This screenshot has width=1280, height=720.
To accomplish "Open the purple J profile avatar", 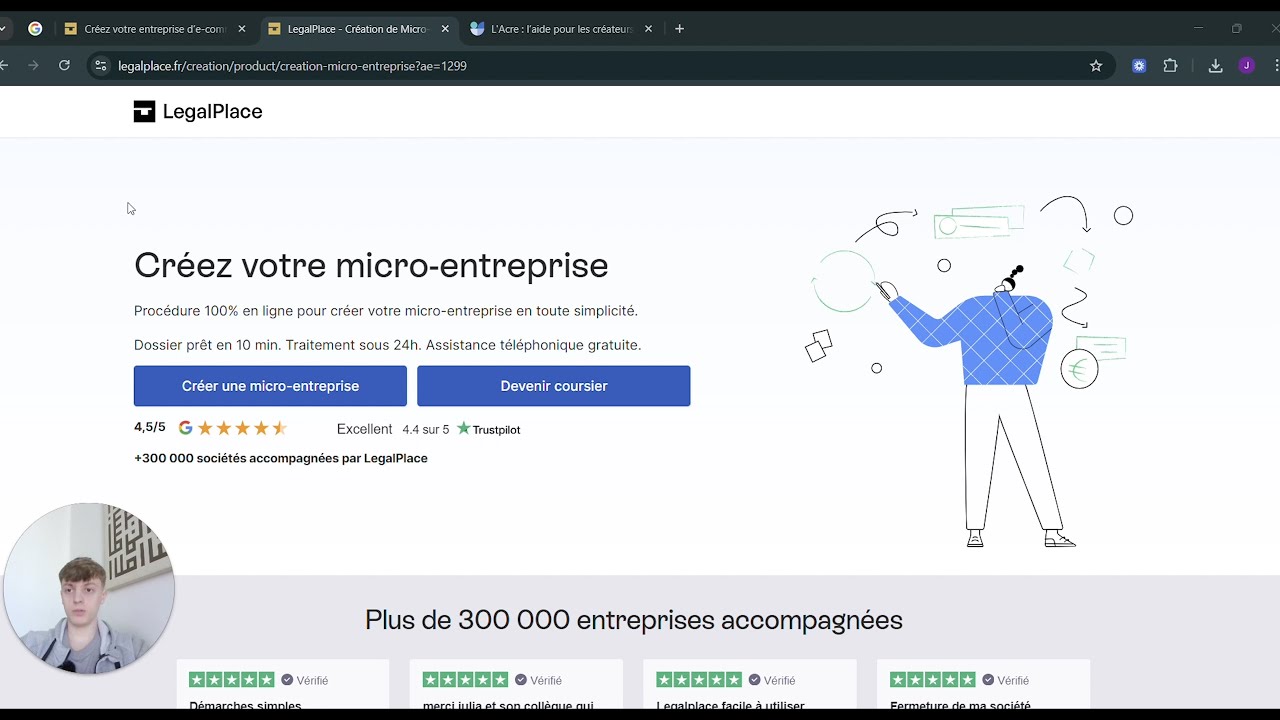I will 1246,66.
